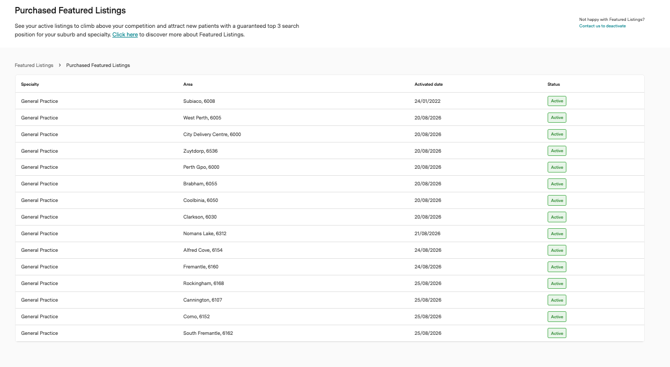
Task: Open the 'Click here' Featured Listings link
Action: (125, 35)
